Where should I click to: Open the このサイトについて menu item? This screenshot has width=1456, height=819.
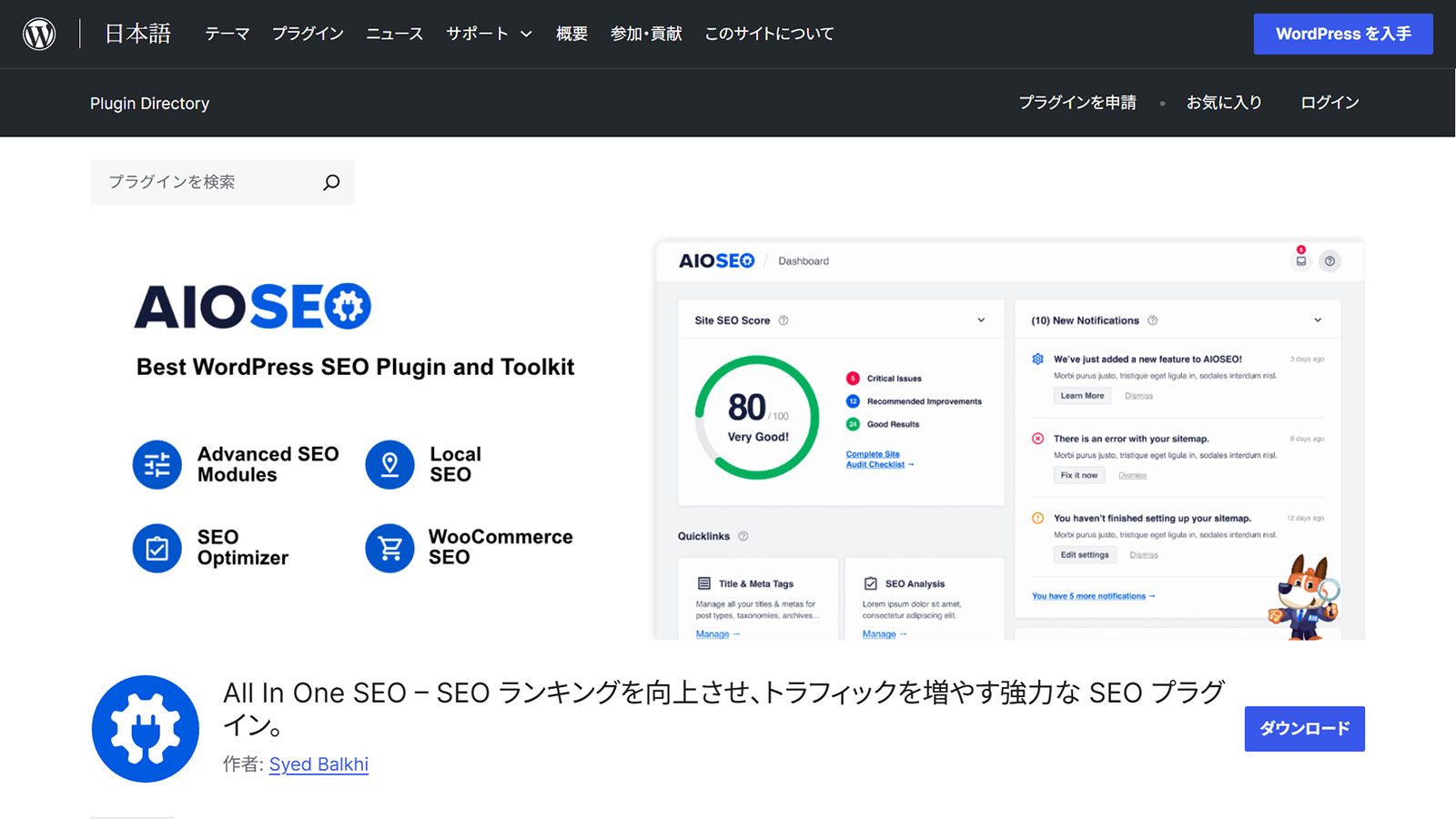(769, 34)
